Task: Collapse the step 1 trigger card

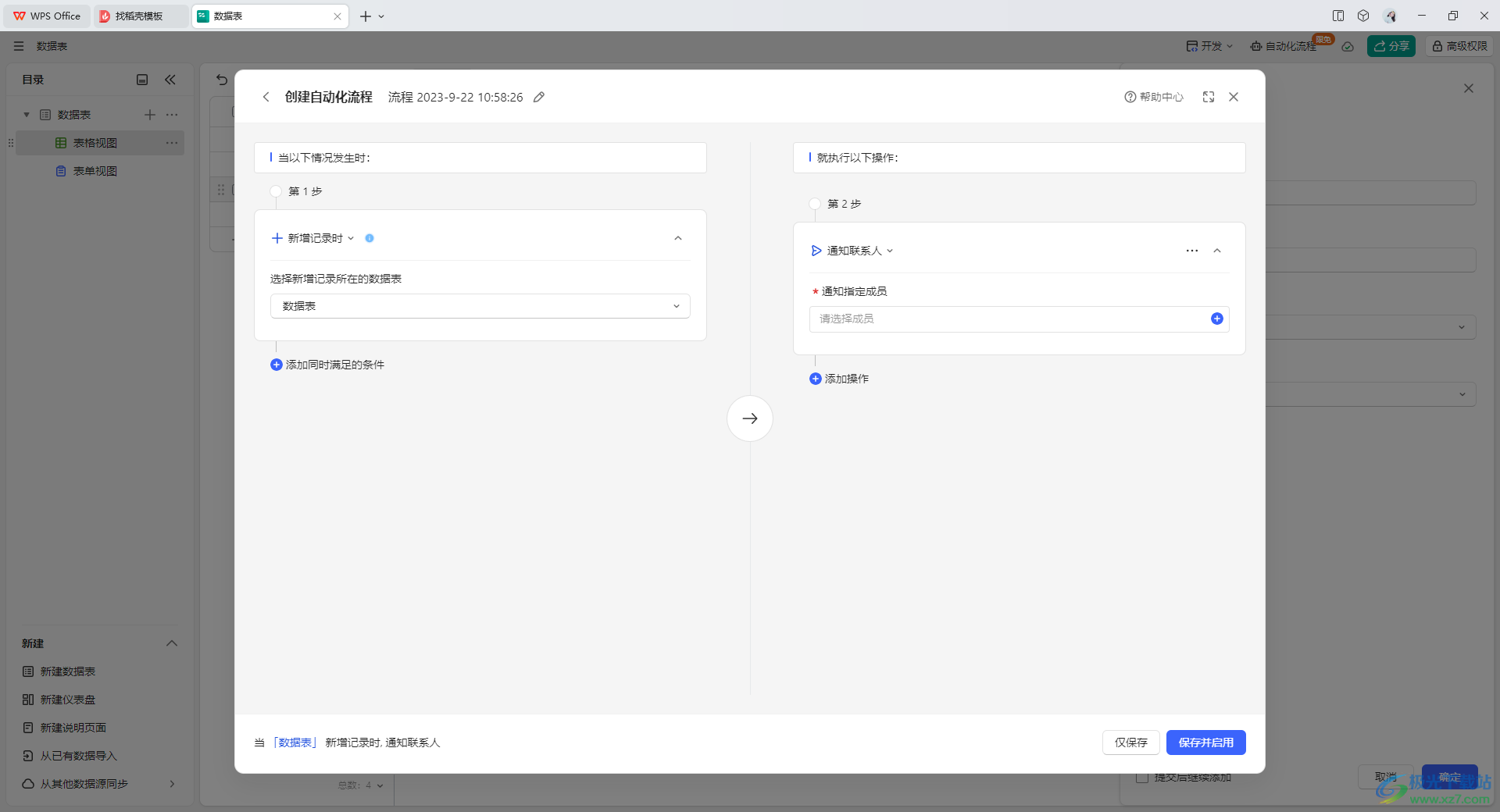Action: (x=678, y=238)
